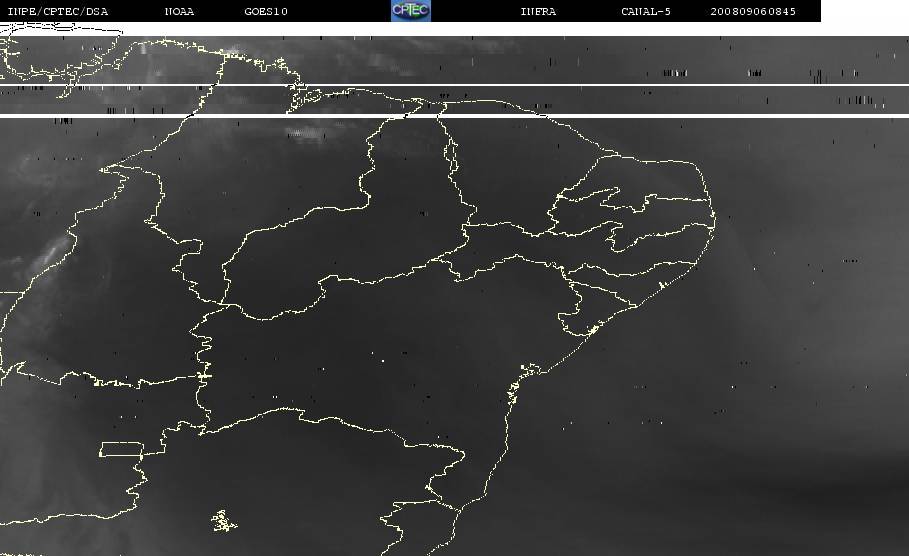Click the blank white area right of timestamp

click(x=864, y=12)
